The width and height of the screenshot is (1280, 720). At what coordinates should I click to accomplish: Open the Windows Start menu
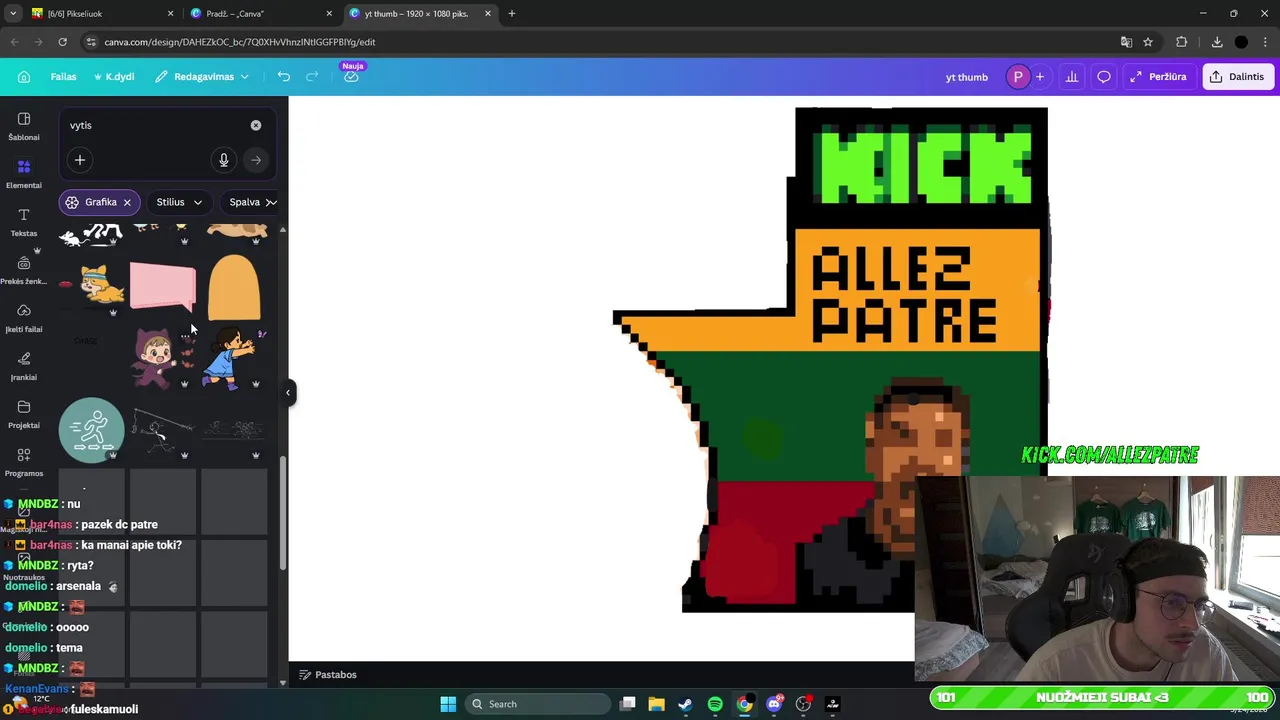448,704
